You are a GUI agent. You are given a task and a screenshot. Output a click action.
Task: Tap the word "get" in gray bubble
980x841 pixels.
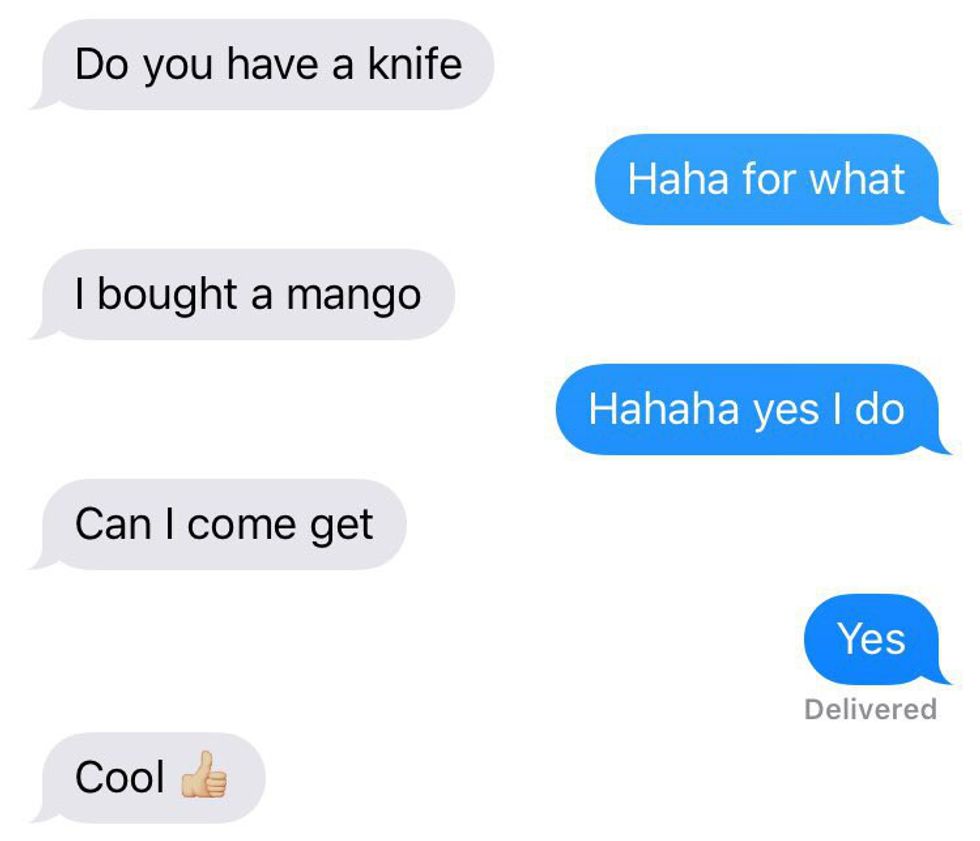342,527
